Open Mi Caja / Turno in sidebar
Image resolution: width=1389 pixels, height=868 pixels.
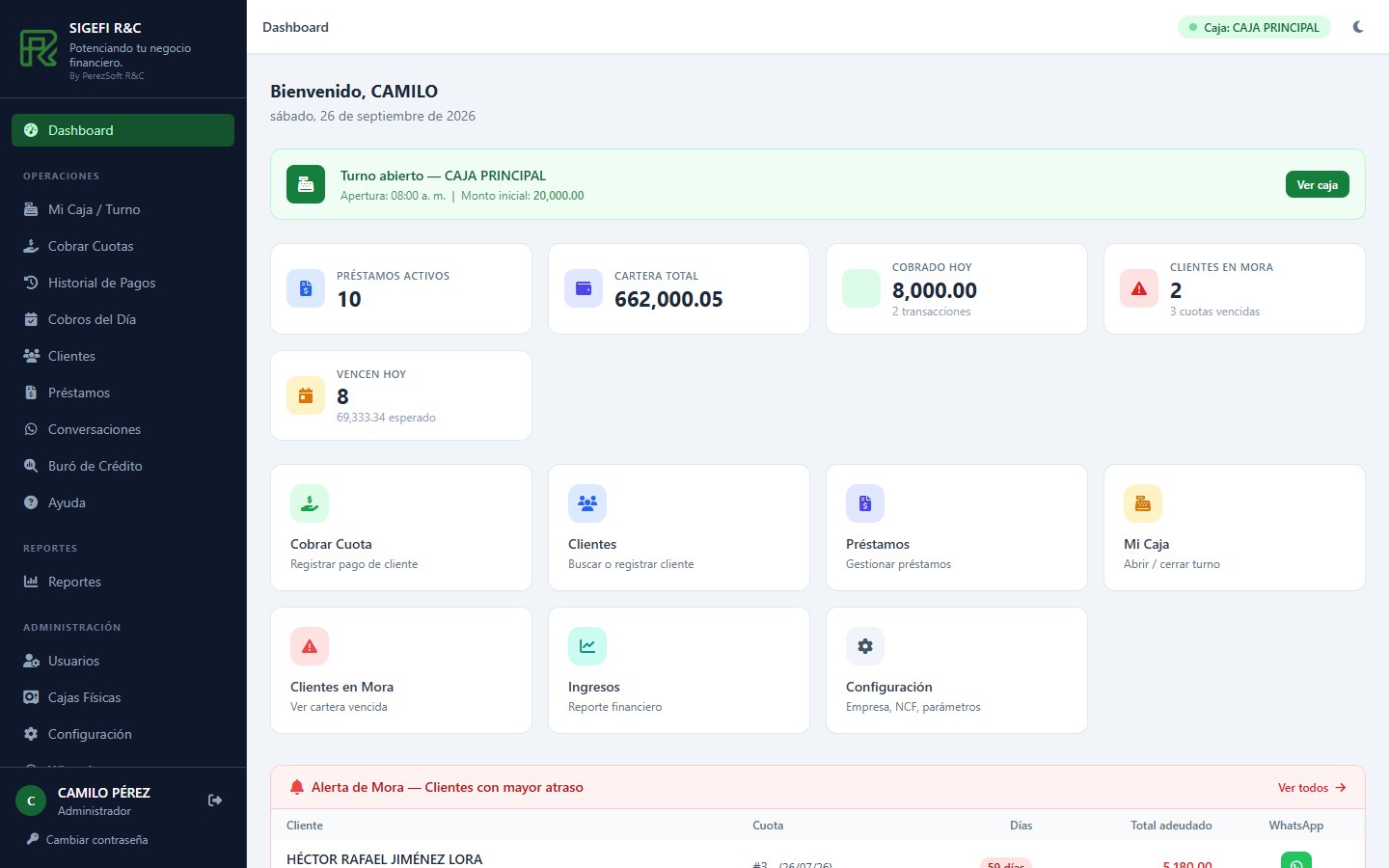(x=123, y=209)
